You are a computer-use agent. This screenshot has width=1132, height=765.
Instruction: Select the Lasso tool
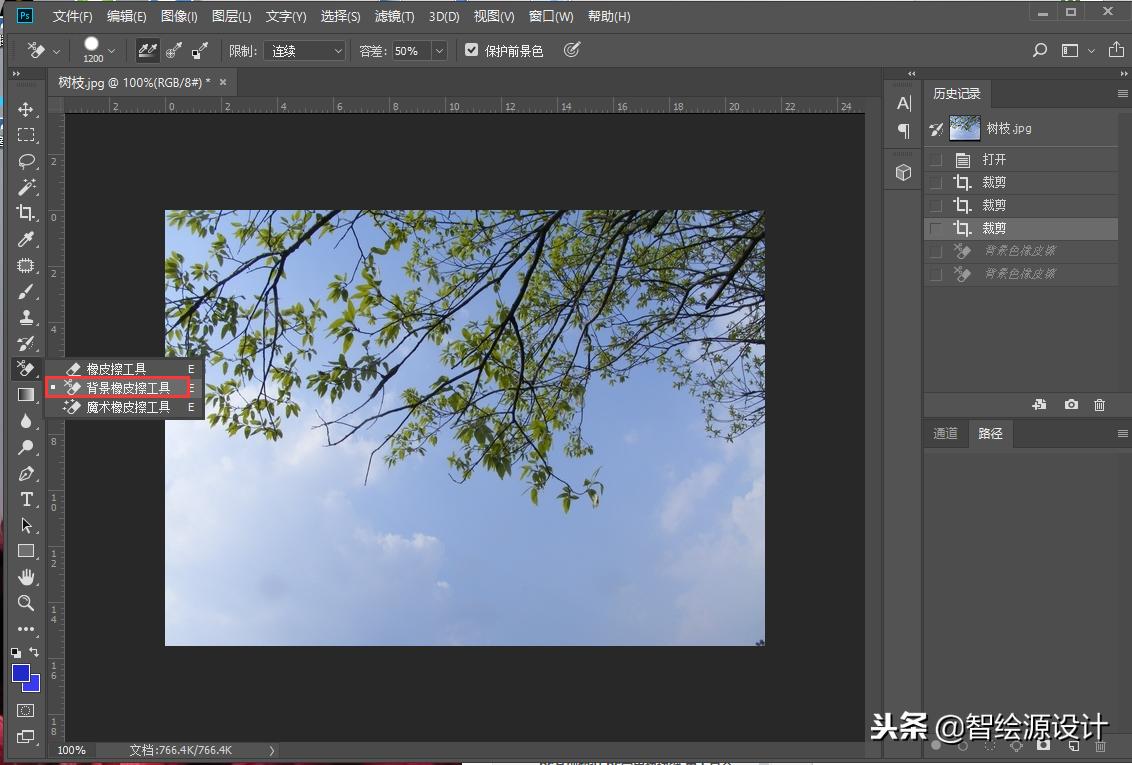click(26, 161)
